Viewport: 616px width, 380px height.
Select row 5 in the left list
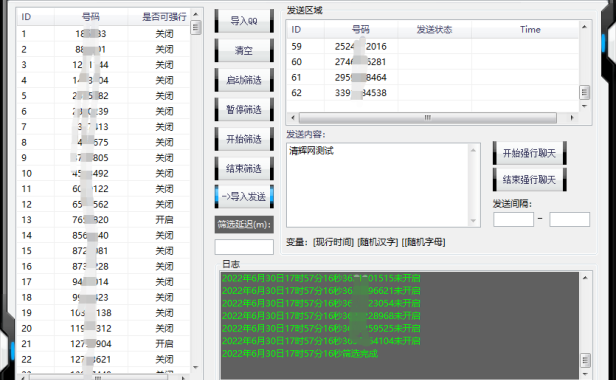[x=103, y=96]
